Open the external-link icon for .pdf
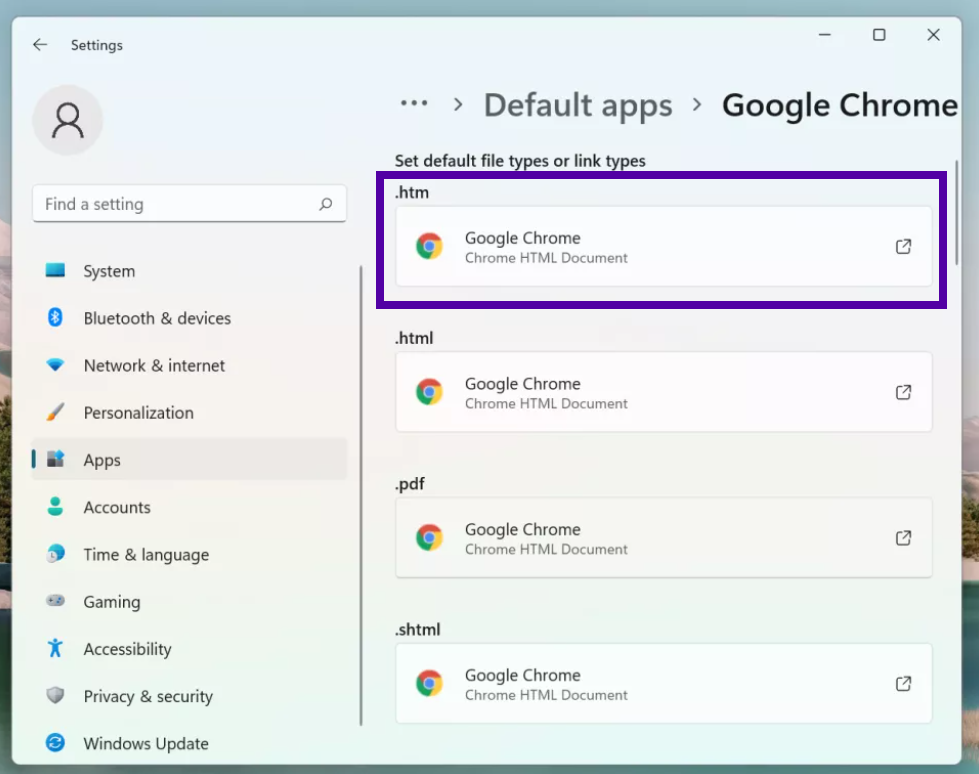This screenshot has height=774, width=979. 903,538
